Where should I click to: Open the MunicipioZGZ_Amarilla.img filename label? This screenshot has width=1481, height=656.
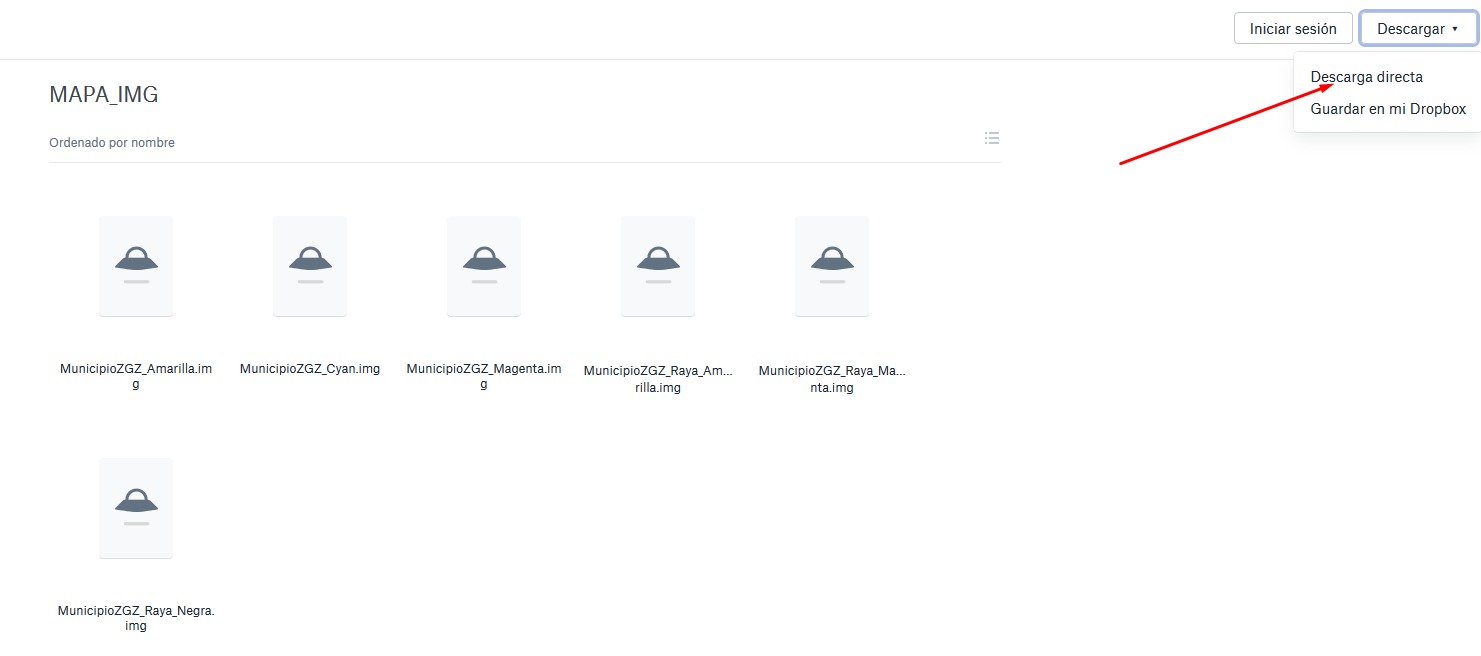click(x=136, y=376)
